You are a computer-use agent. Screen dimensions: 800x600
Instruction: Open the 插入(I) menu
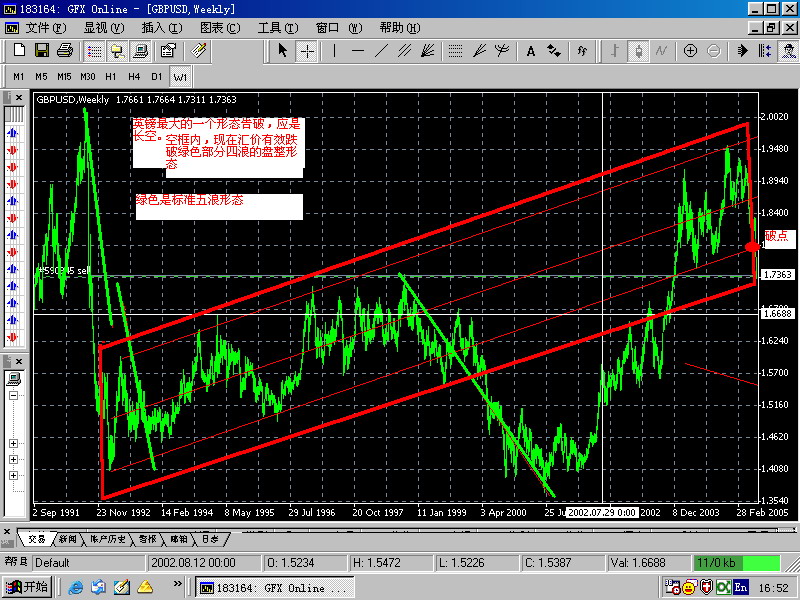(162, 28)
